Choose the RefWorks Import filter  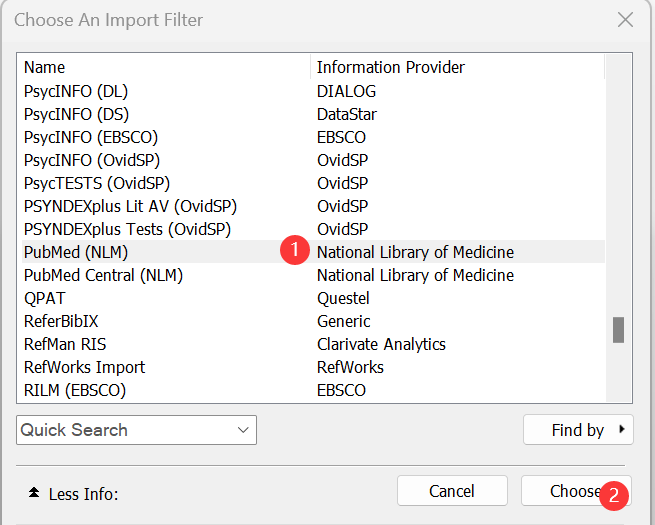(x=84, y=367)
